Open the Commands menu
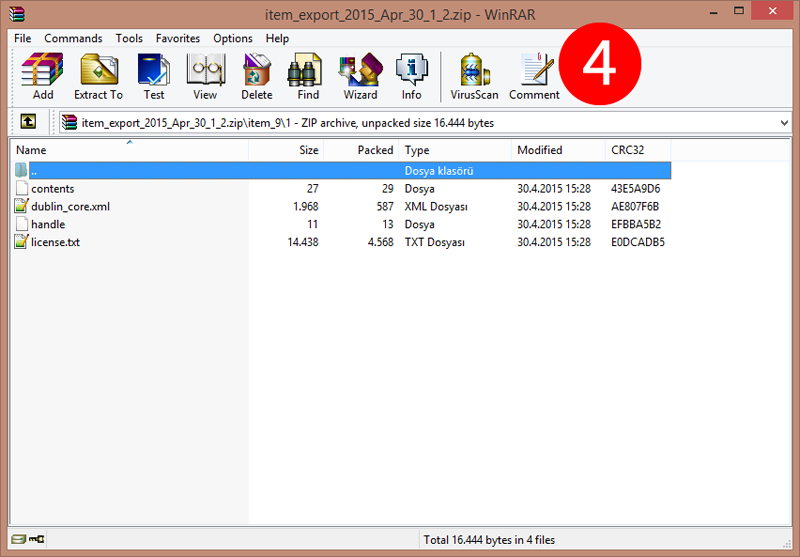800x557 pixels. 73,38
